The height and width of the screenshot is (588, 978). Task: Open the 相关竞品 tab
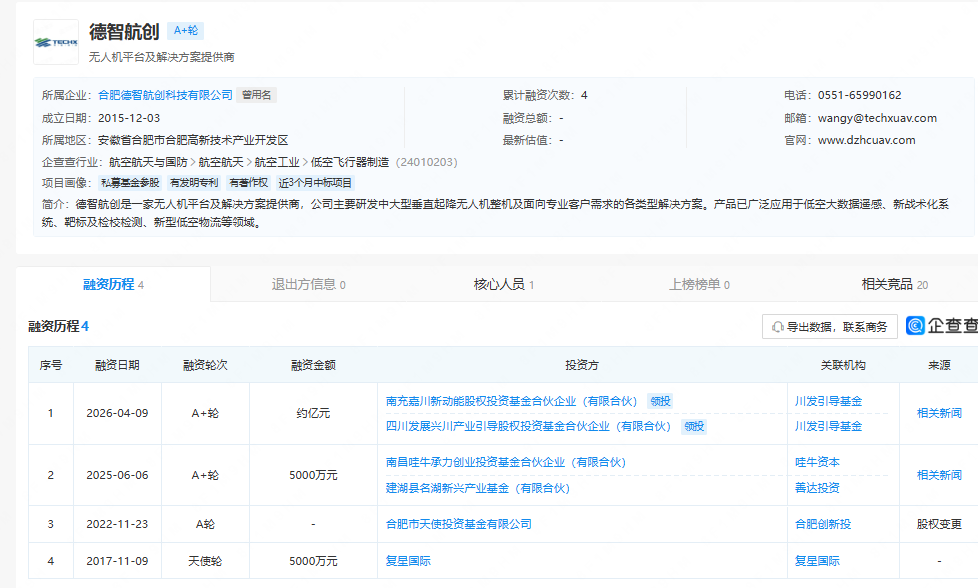pos(894,284)
